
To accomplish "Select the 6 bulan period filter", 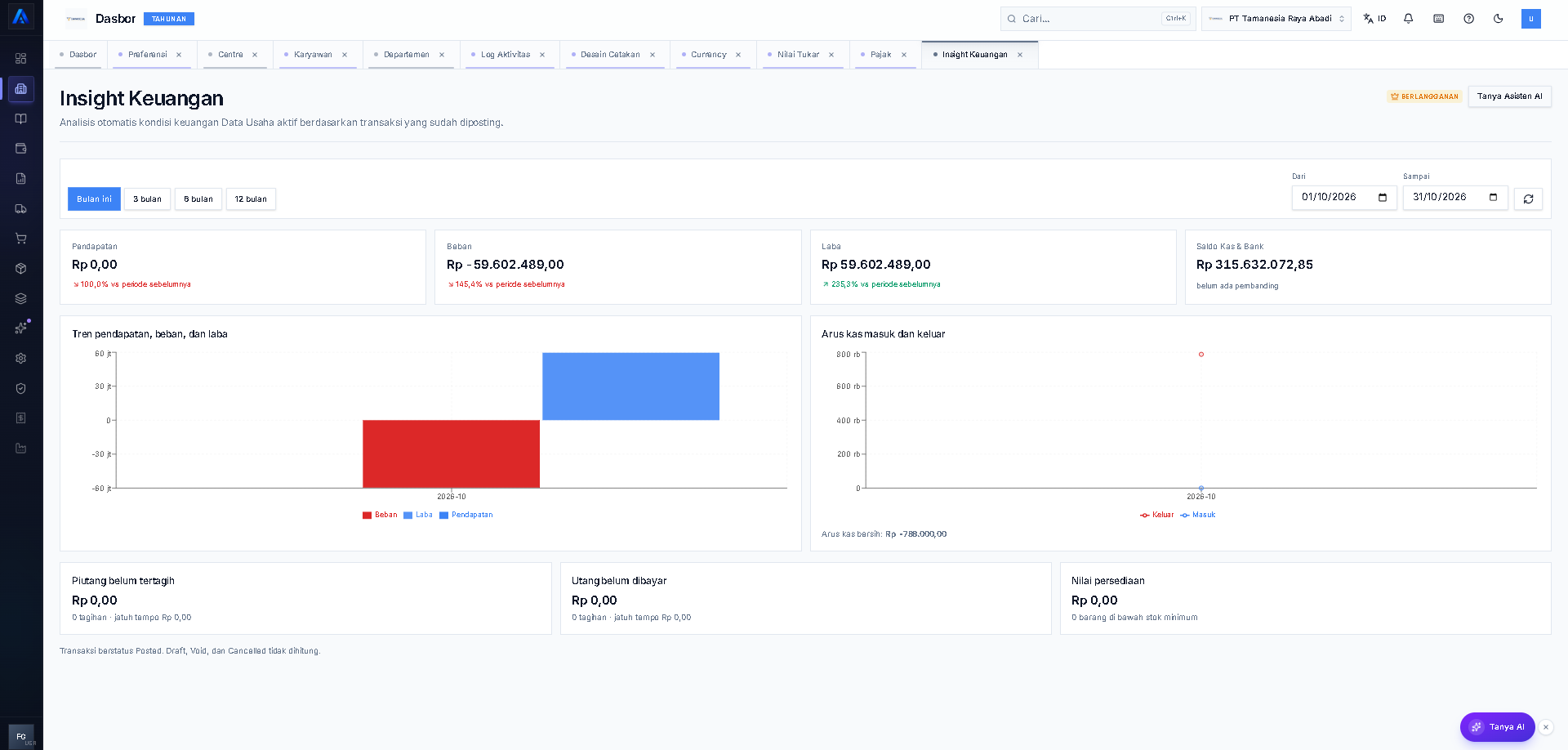I will pos(198,199).
